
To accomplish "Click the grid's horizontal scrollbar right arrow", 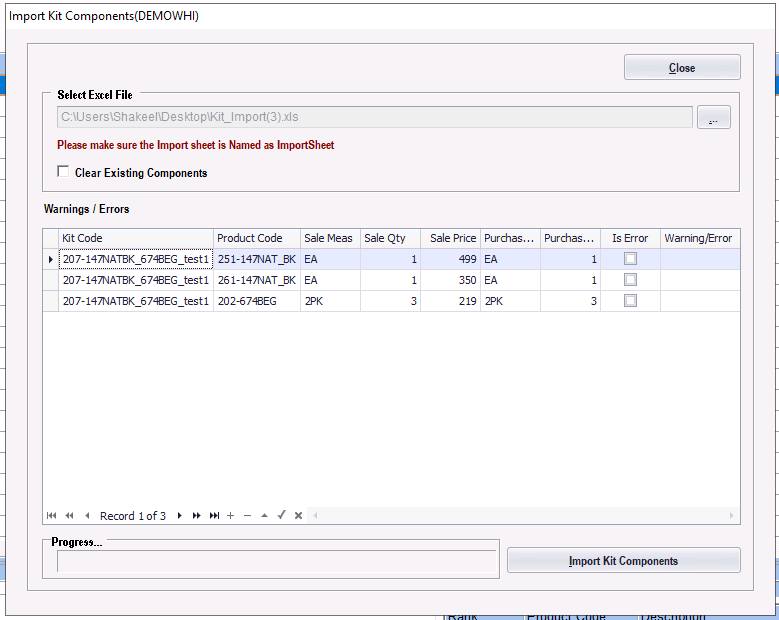I will point(732,516).
